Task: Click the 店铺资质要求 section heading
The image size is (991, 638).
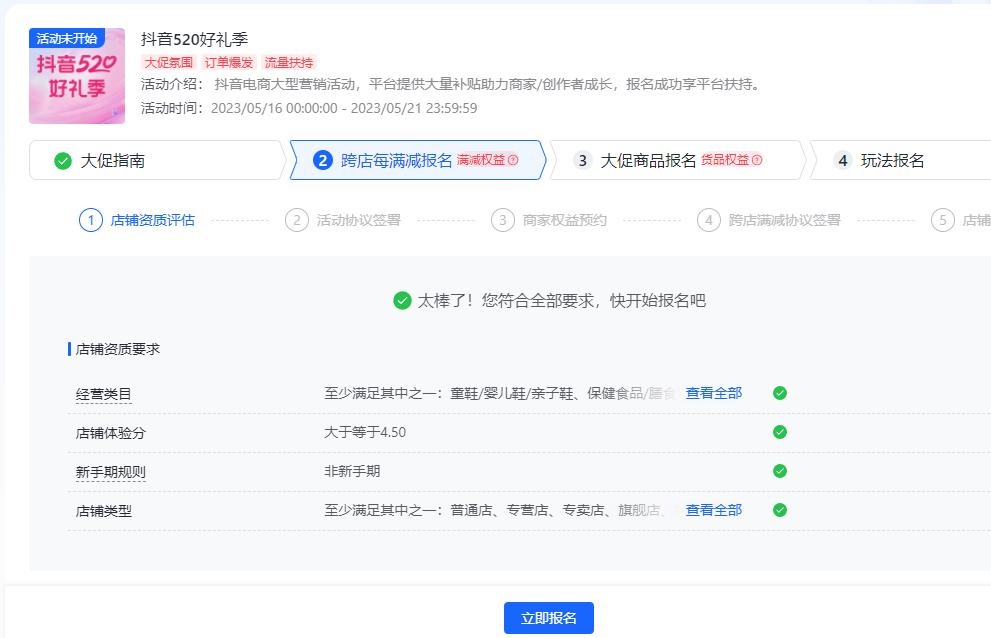Action: [118, 349]
